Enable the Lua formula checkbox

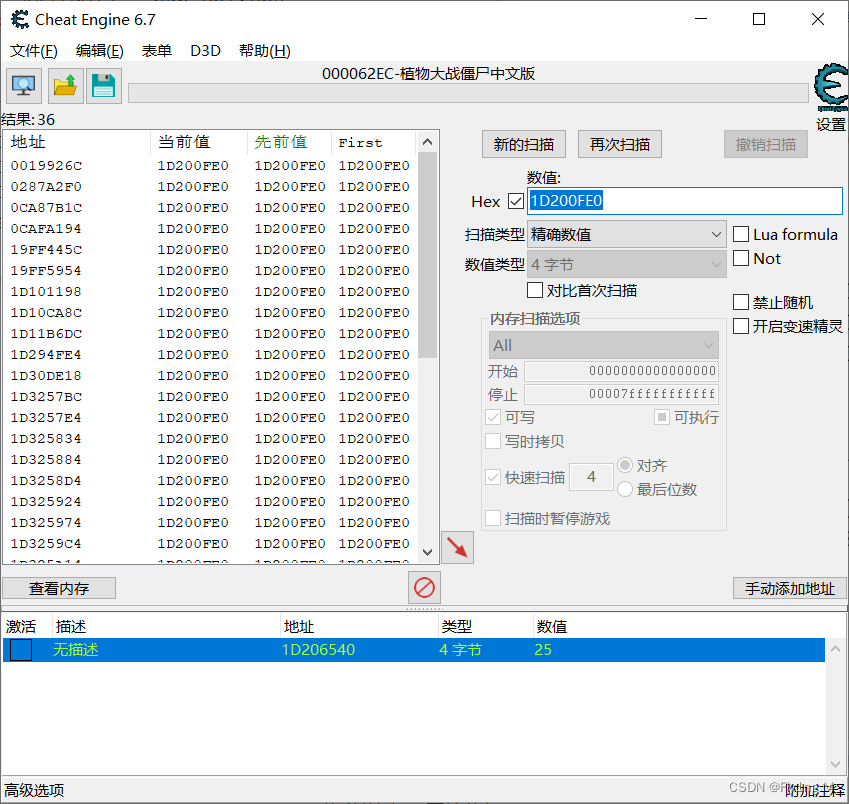[740, 234]
